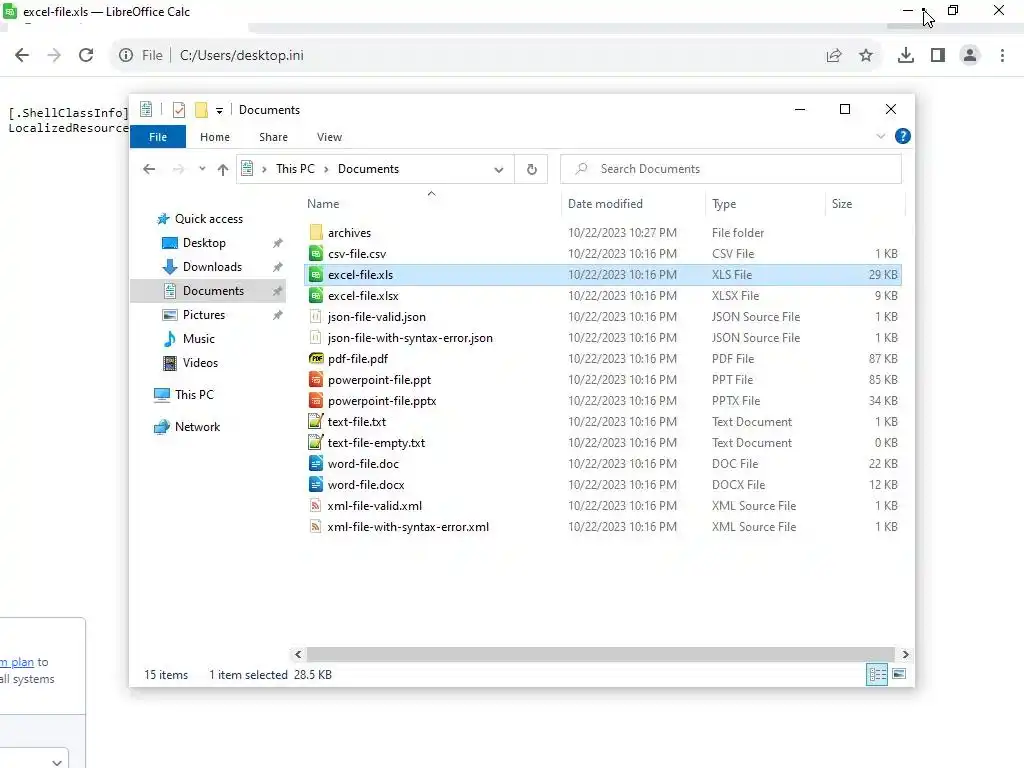The height and width of the screenshot is (768, 1024).
Task: Open Explorer Help question mark icon
Action: (903, 136)
